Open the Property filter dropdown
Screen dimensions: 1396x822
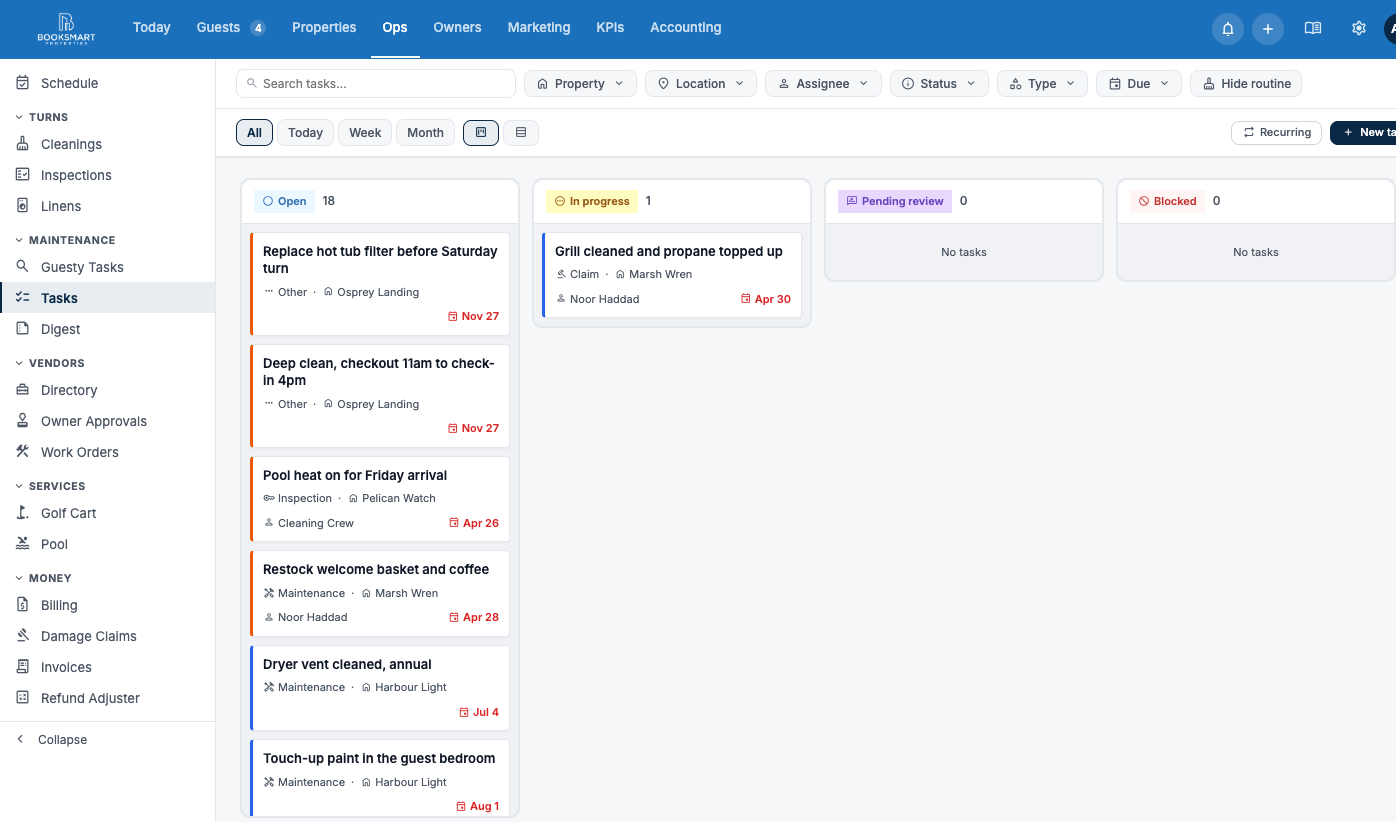tap(580, 84)
